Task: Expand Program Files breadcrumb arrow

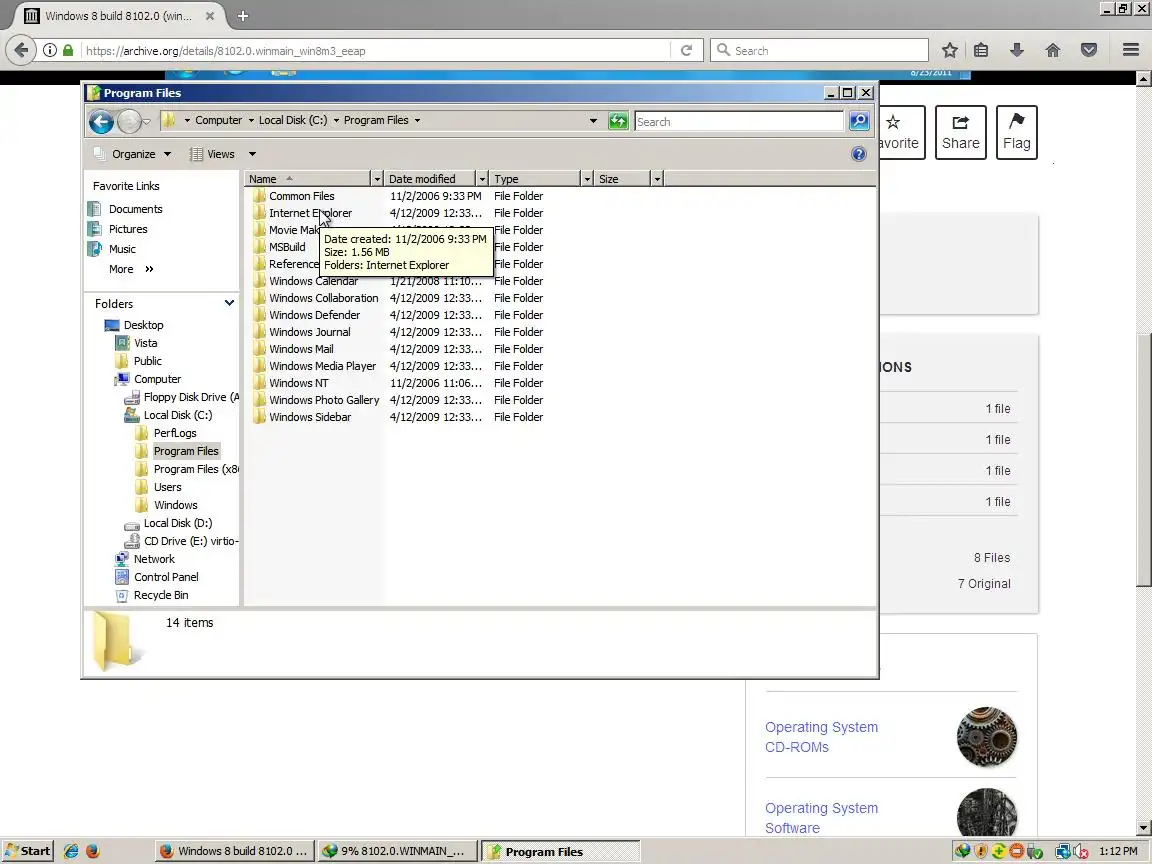Action: pos(417,120)
